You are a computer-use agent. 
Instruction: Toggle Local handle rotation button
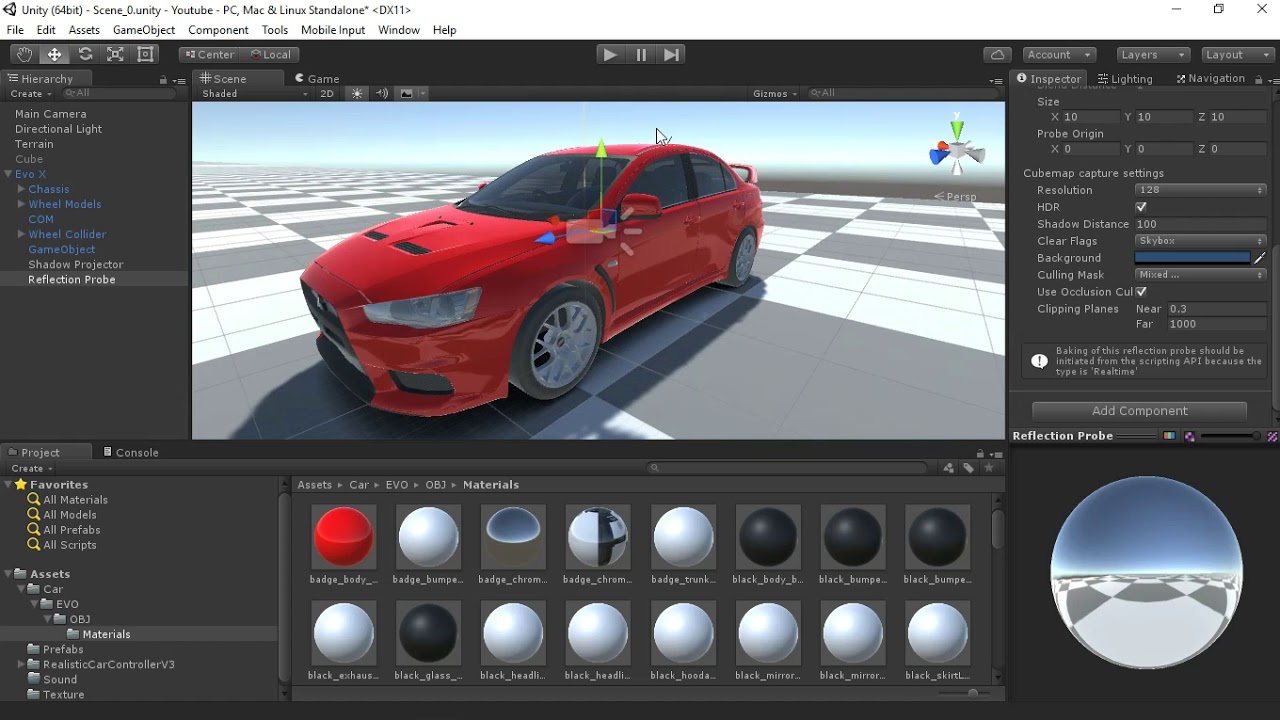click(x=270, y=55)
